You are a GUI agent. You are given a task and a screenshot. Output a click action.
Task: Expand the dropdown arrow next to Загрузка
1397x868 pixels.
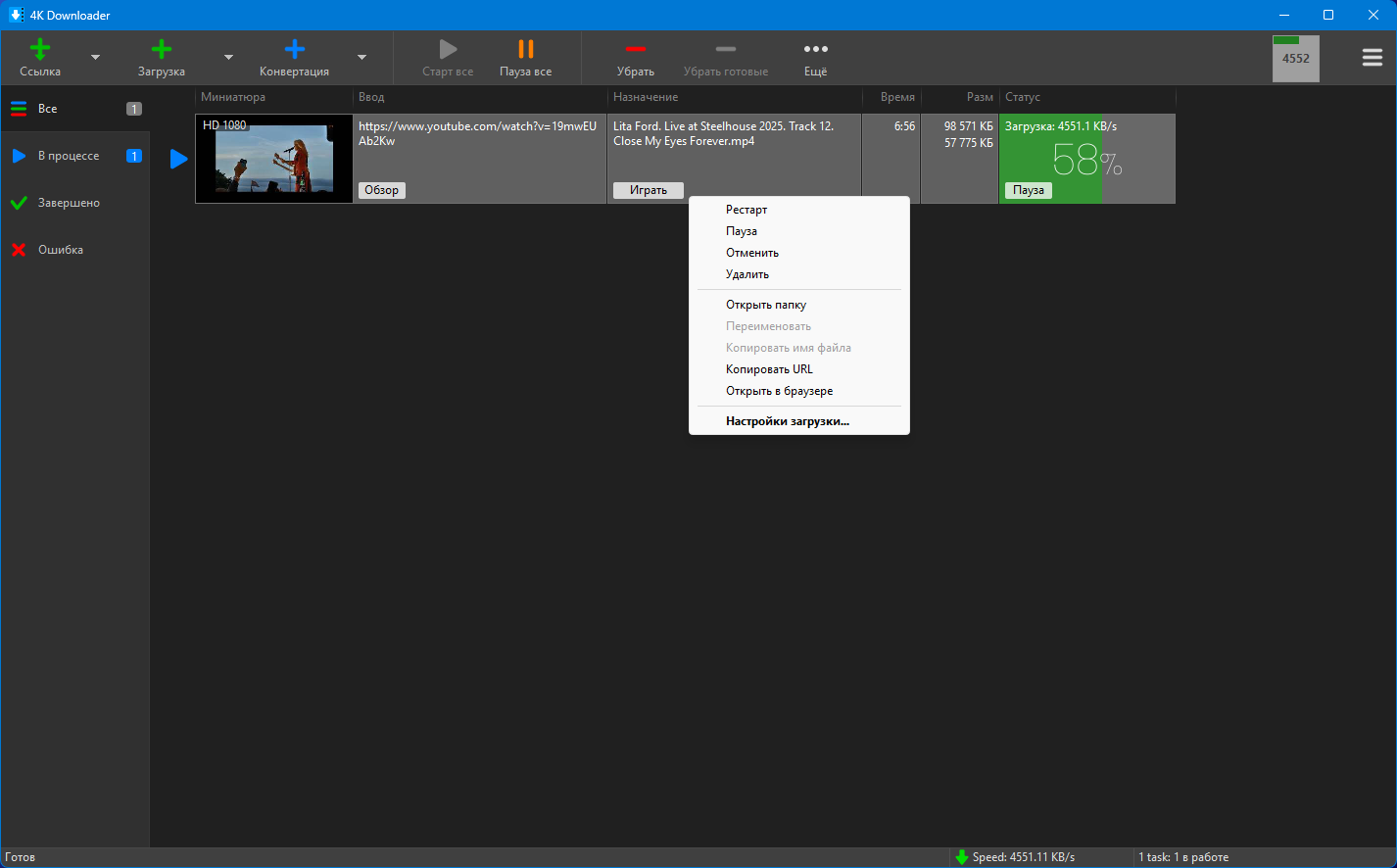click(228, 58)
